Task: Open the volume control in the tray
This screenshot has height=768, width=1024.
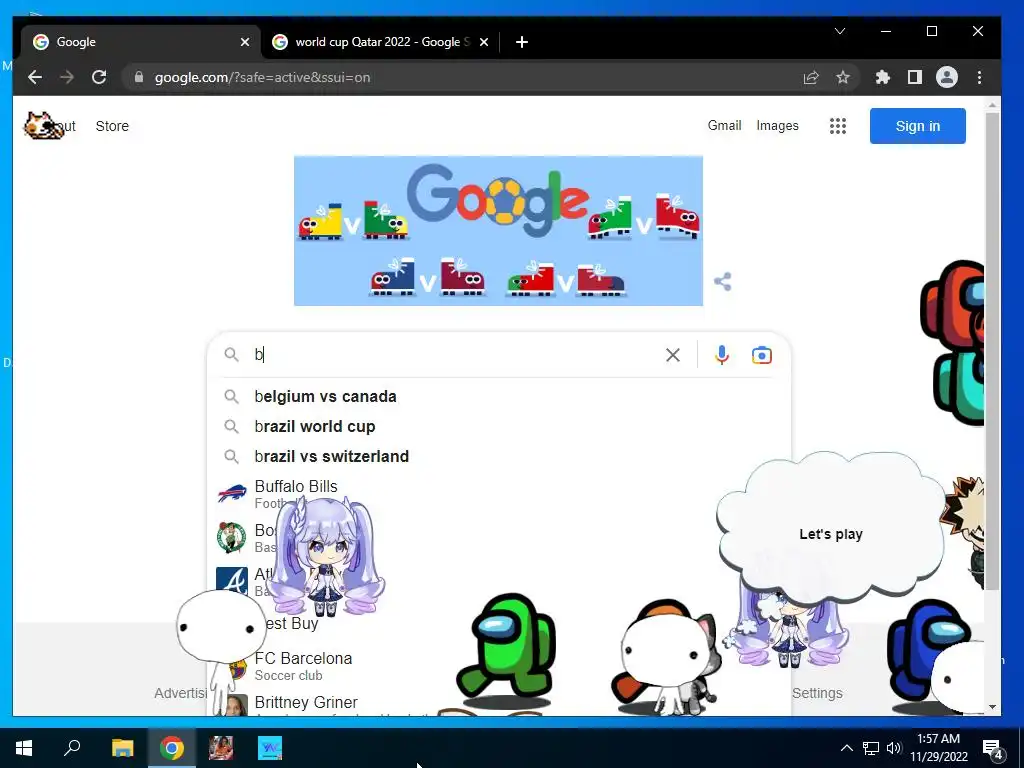Action: pyautogui.click(x=894, y=748)
